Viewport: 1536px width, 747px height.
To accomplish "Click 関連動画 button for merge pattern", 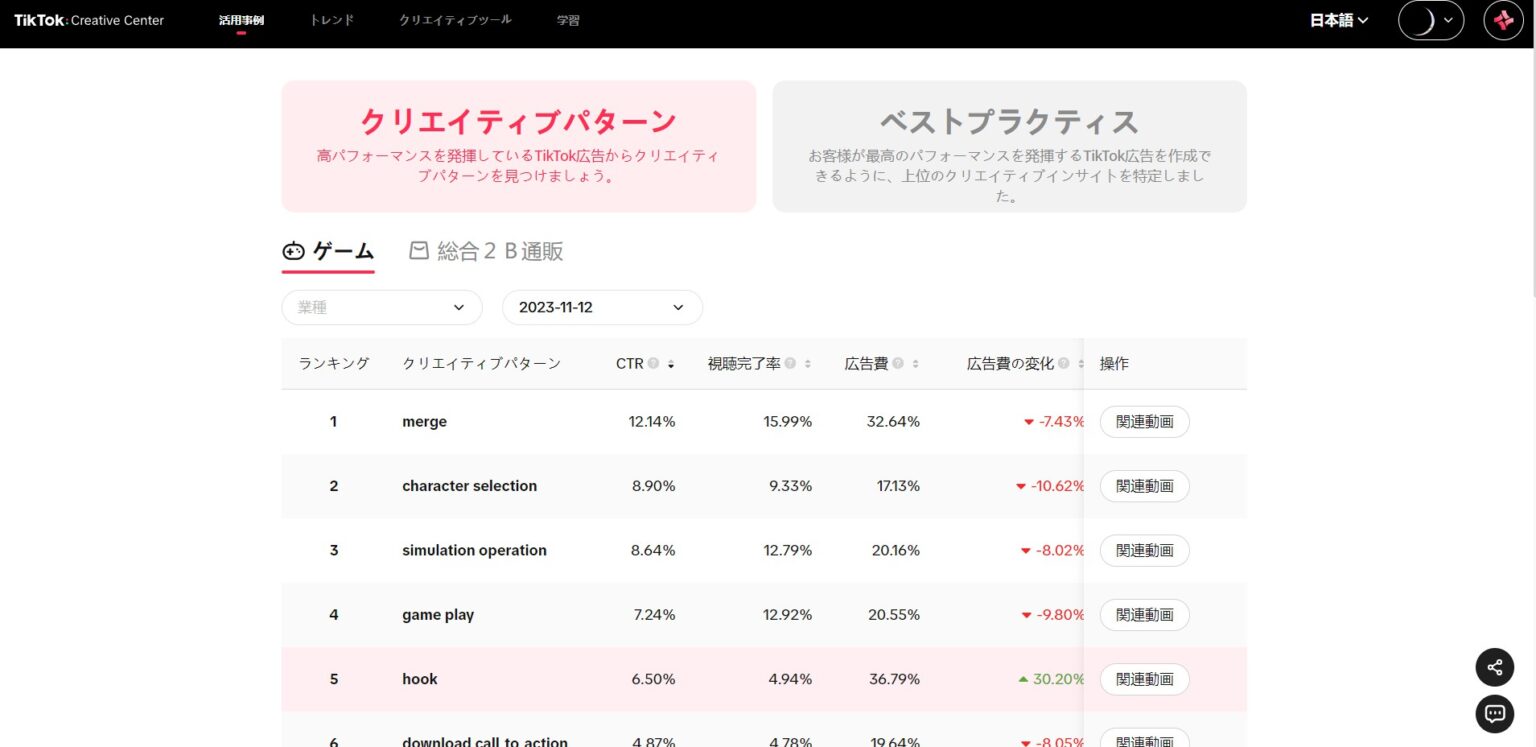I will (1144, 421).
